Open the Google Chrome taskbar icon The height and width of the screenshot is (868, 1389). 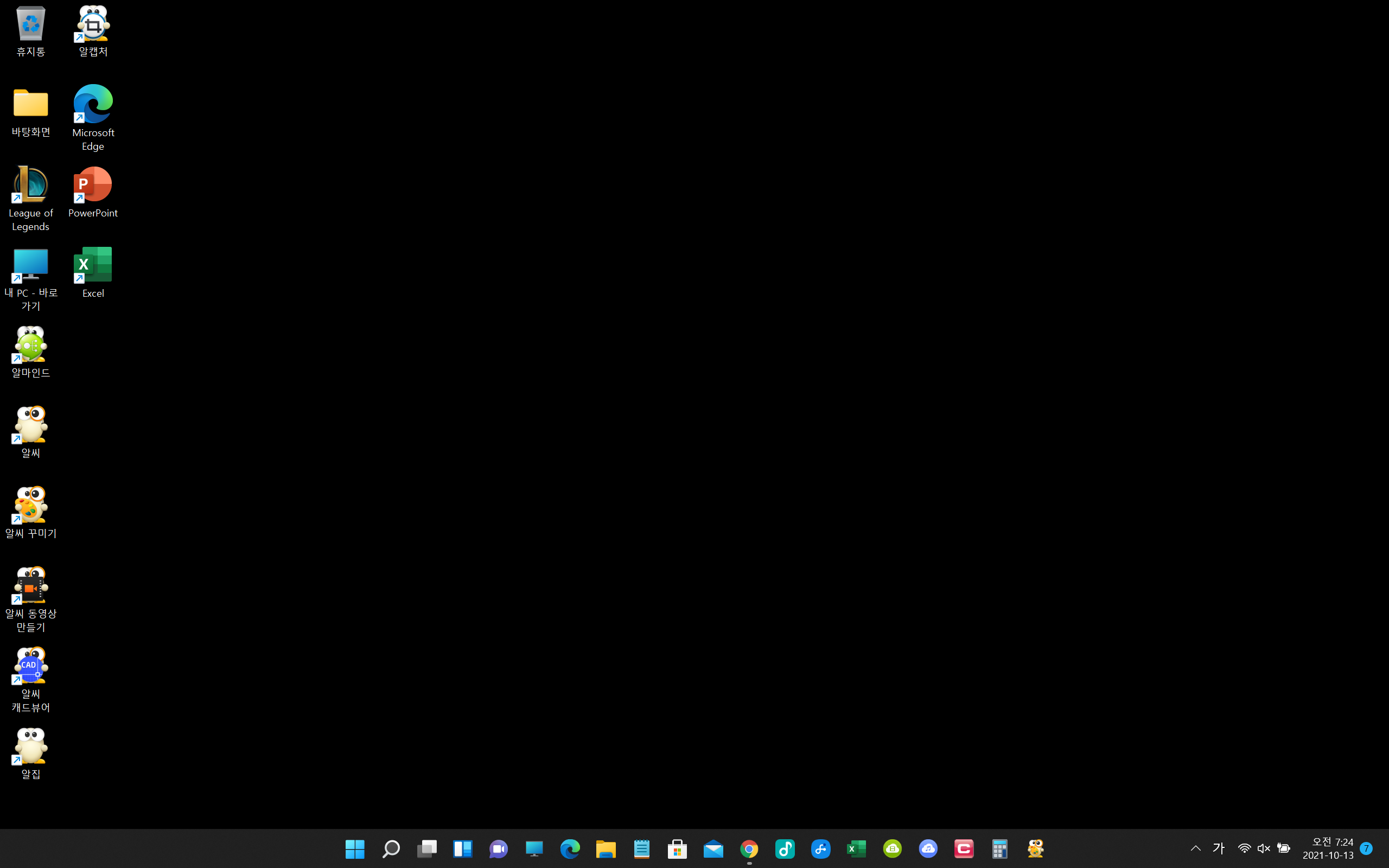click(749, 848)
